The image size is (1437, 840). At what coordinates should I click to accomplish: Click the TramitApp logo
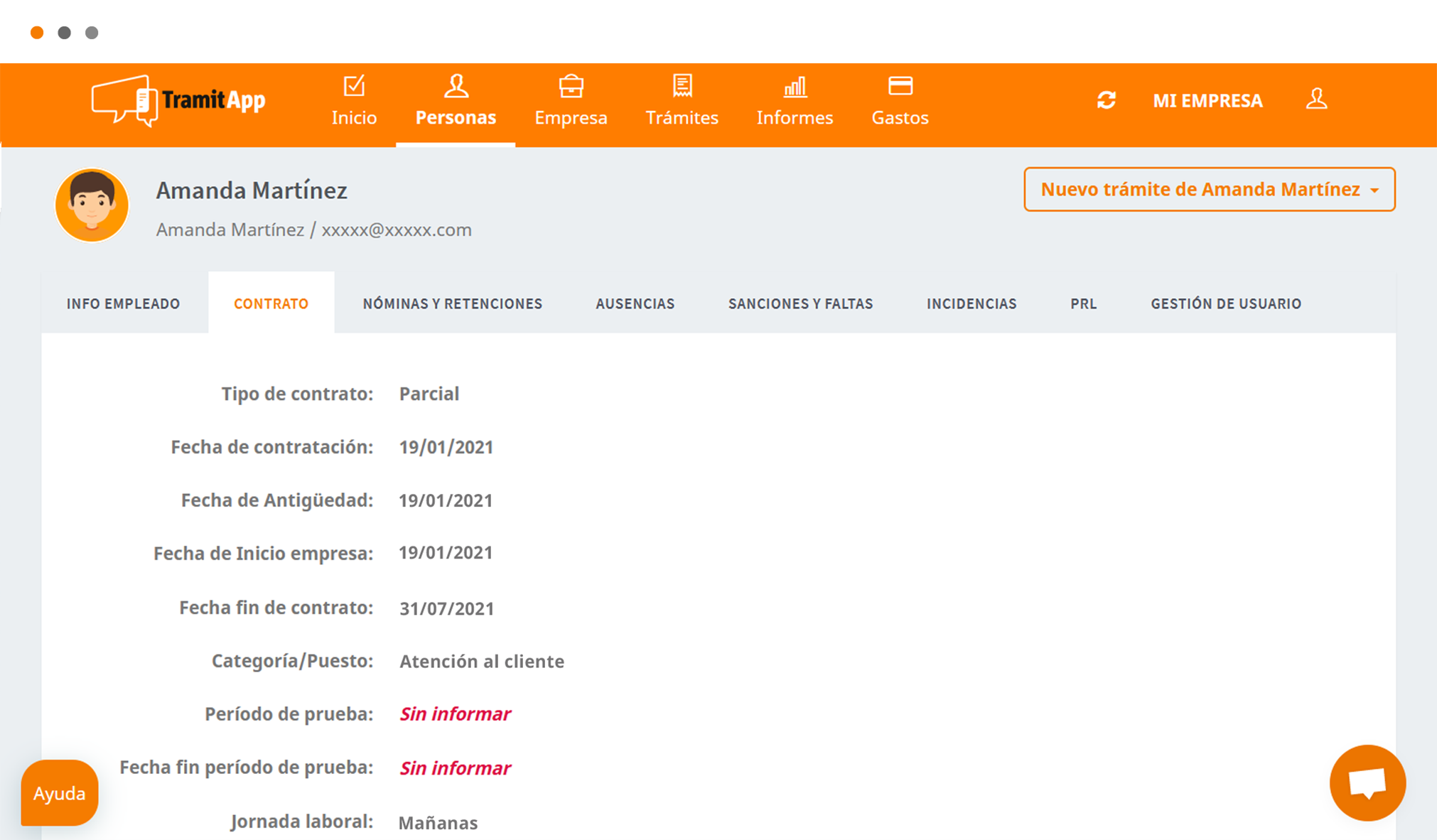(x=178, y=101)
